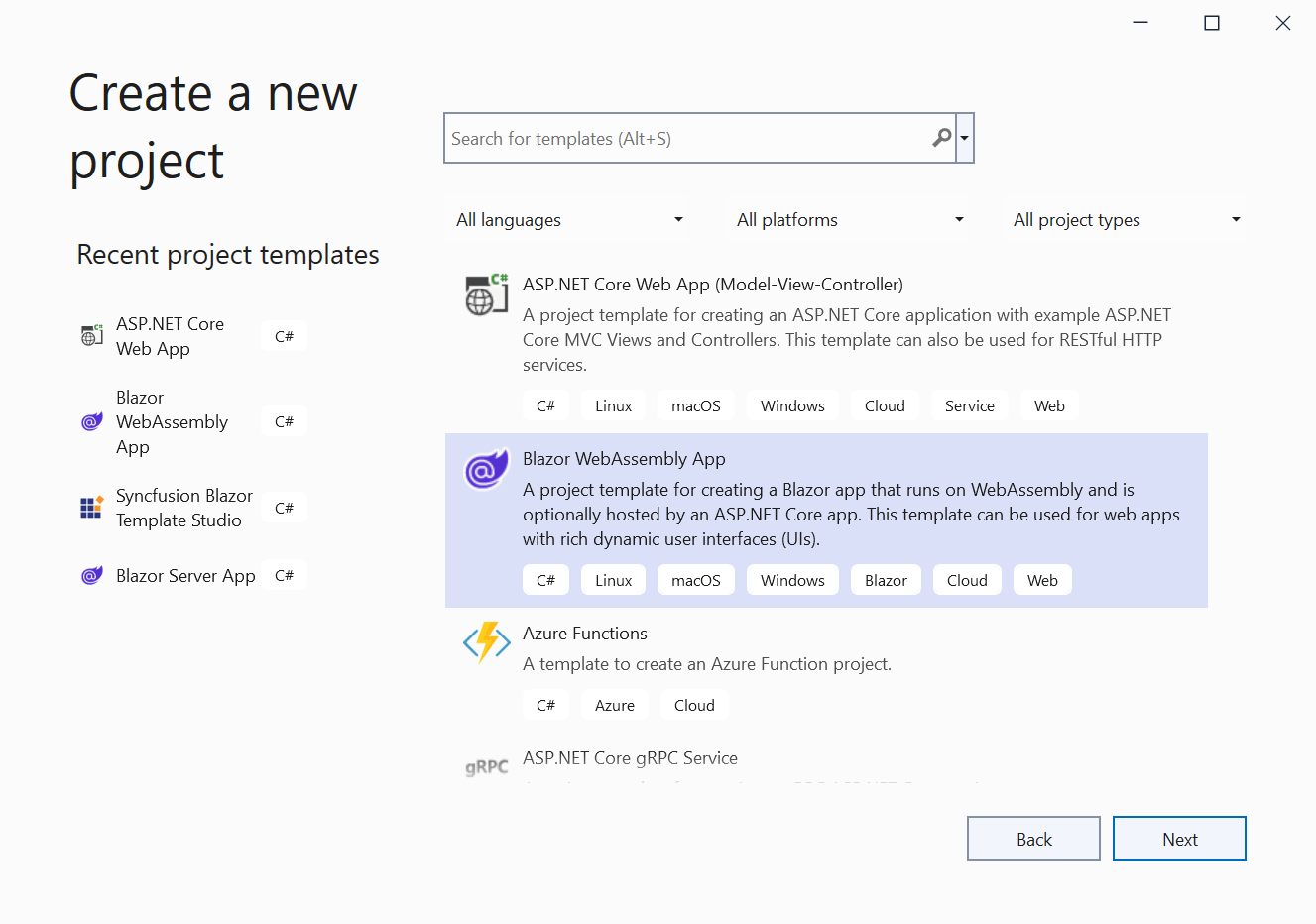The height and width of the screenshot is (924, 1316).
Task: Select the gRPC Service template icon
Action: click(486, 767)
